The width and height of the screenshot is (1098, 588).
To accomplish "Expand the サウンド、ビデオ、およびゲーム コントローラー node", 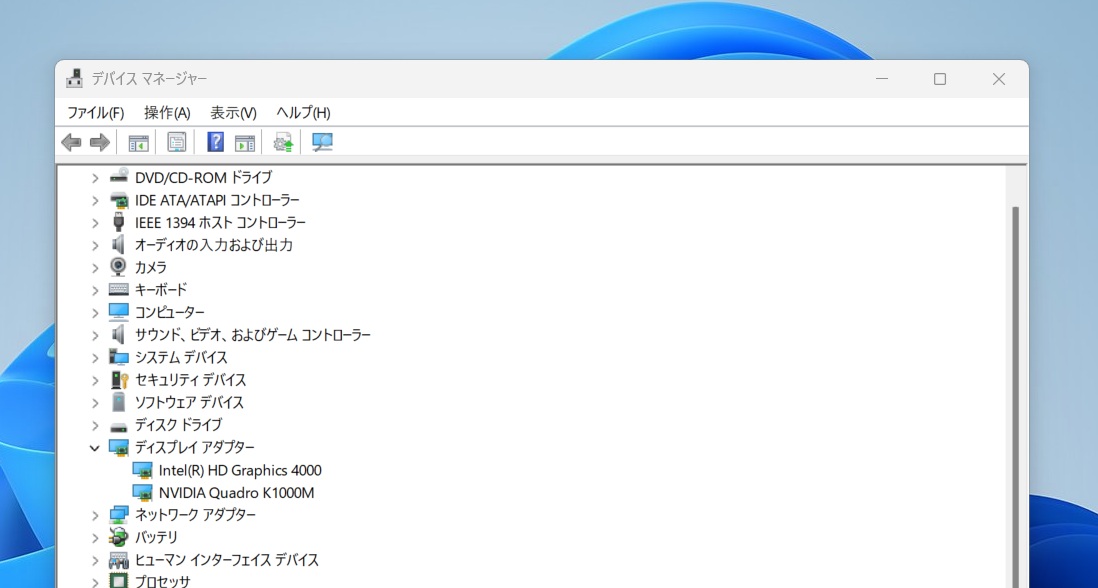I will 95,335.
